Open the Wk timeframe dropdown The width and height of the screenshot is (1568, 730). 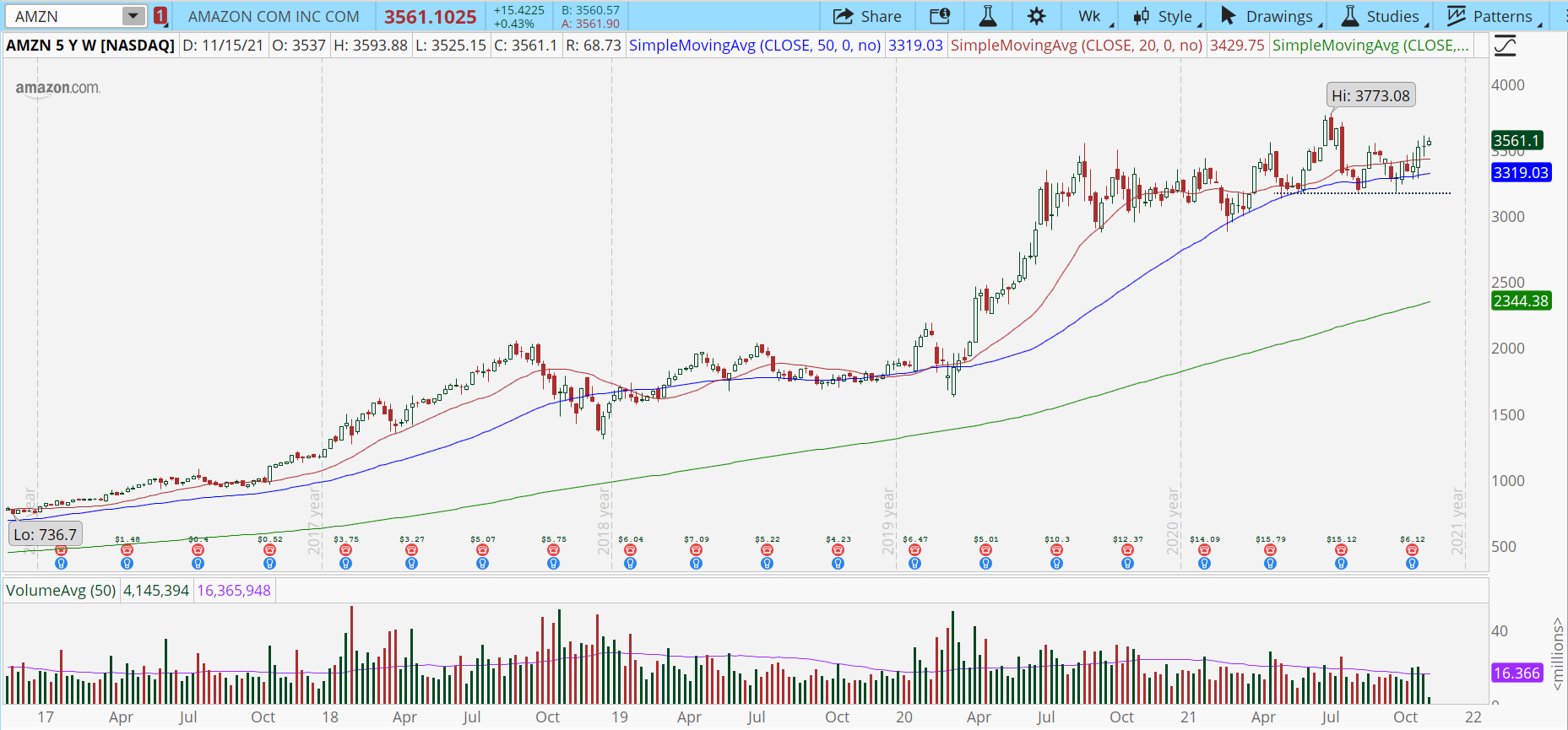1094,16
